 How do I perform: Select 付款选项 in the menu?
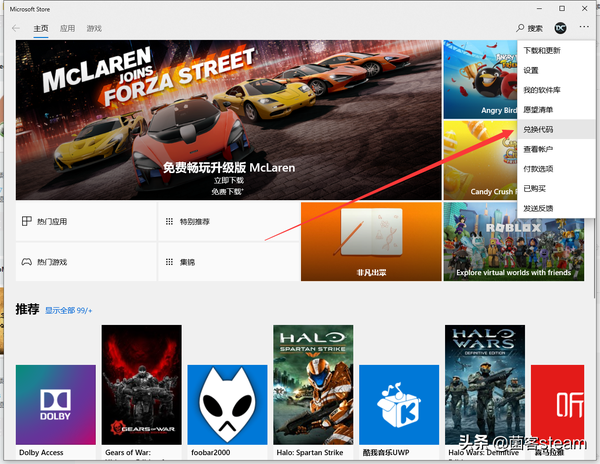(556, 169)
